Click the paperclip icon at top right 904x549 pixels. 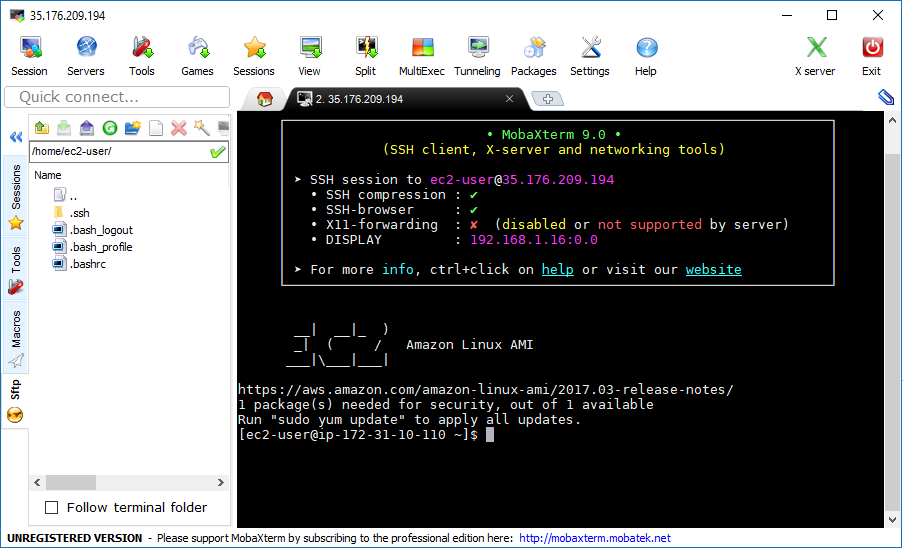[x=886, y=97]
